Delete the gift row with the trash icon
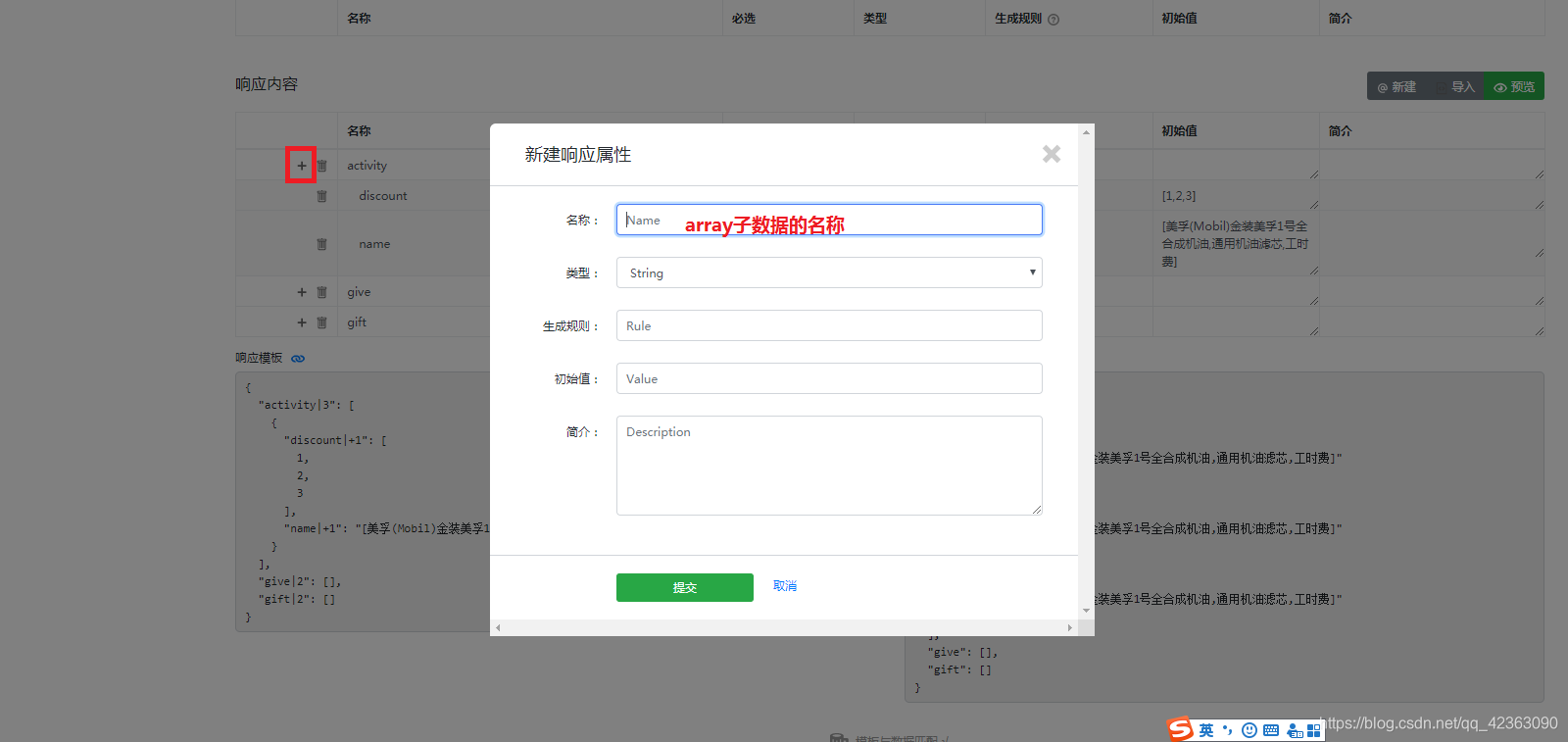1568x742 pixels. click(x=321, y=322)
